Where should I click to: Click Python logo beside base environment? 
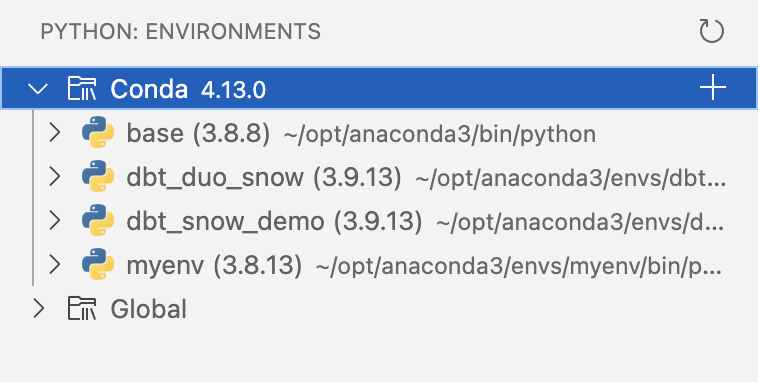98,132
